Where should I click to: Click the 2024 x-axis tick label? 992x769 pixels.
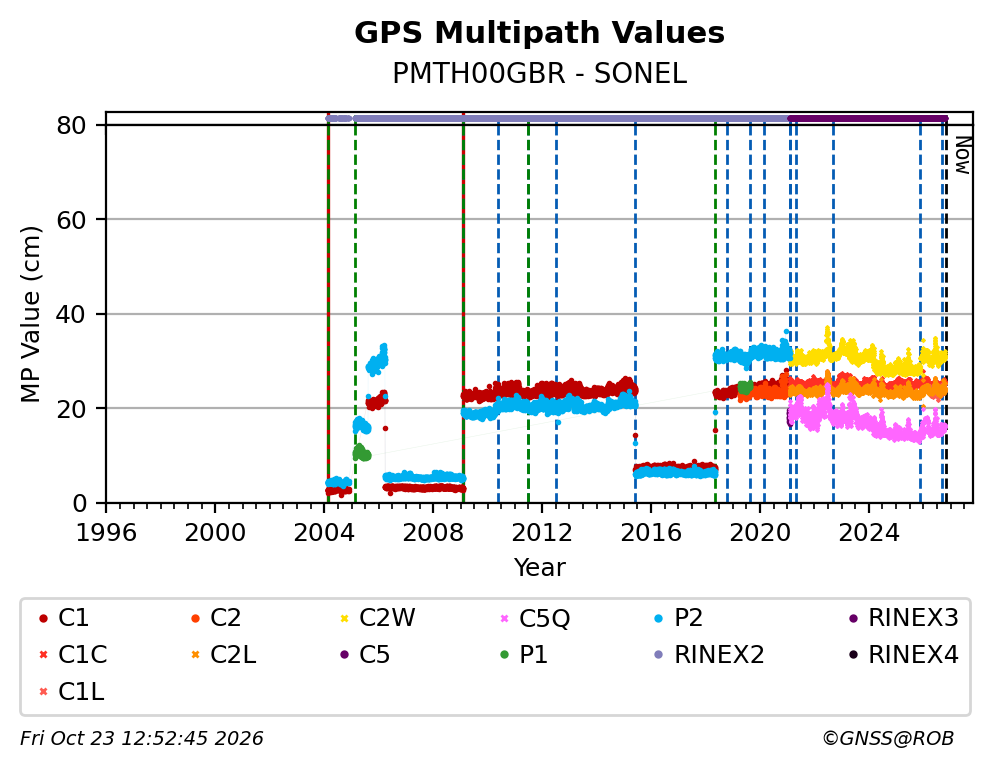(x=869, y=533)
